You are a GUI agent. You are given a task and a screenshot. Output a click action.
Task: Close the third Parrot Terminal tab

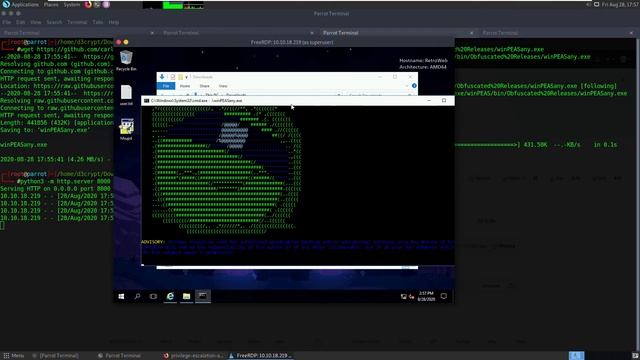click(x=471, y=33)
